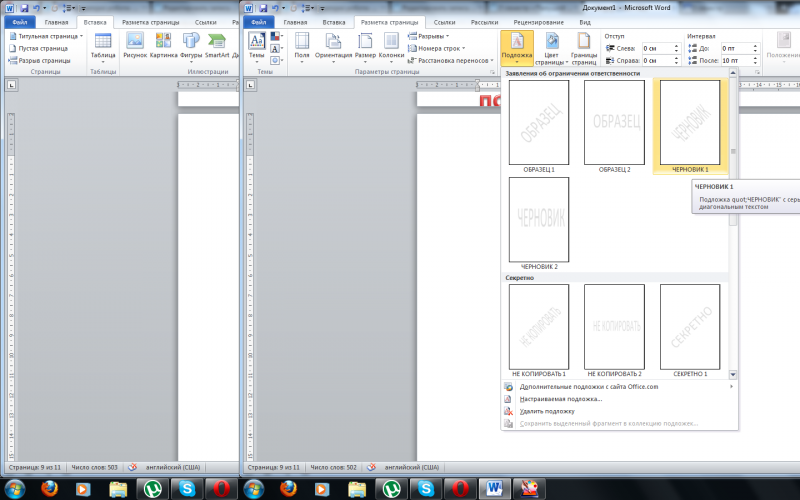
Task: Open Файл tab in Документ1 window
Action: click(x=259, y=22)
